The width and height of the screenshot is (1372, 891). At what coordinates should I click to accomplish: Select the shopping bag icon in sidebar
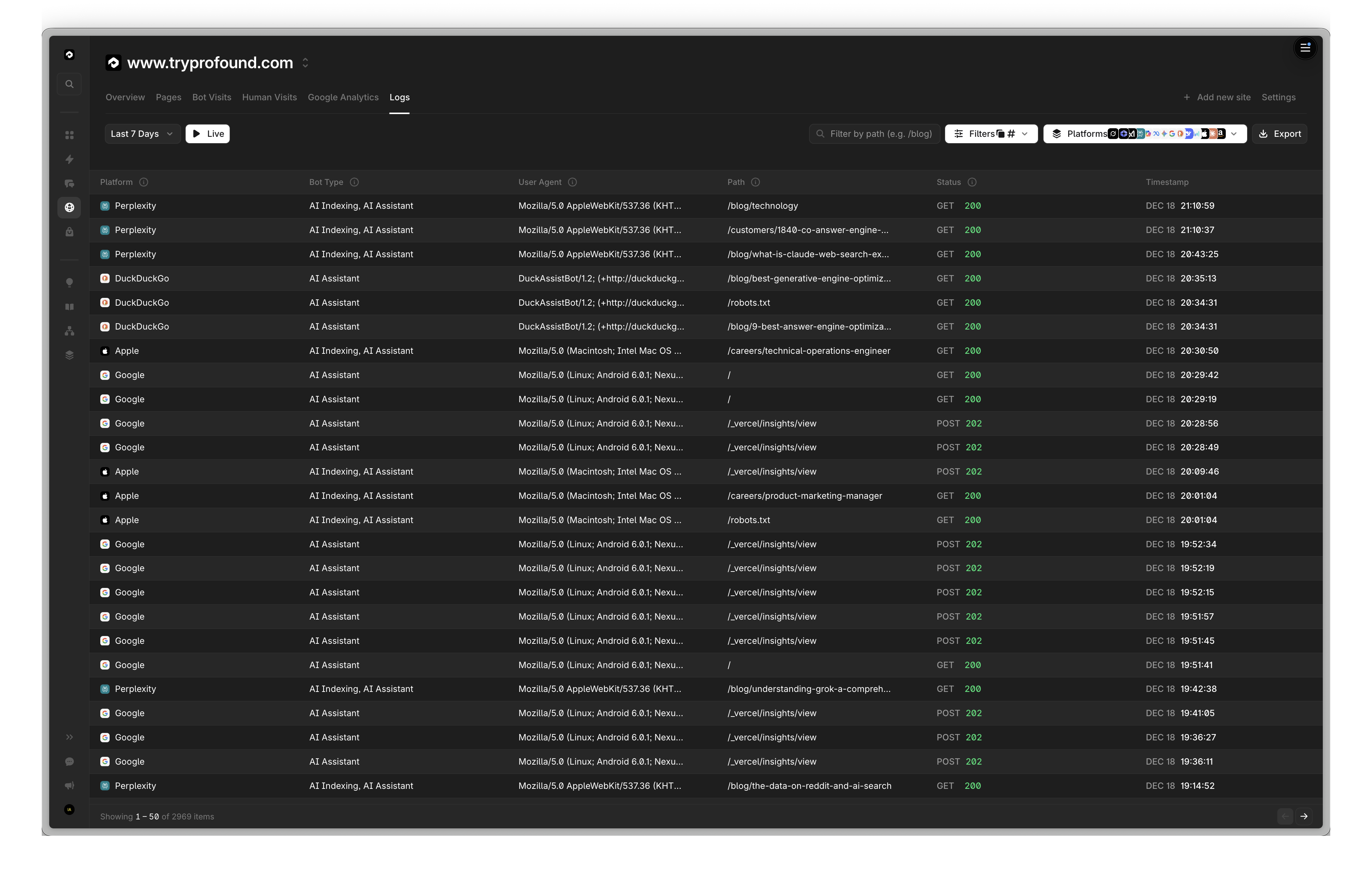pos(69,232)
